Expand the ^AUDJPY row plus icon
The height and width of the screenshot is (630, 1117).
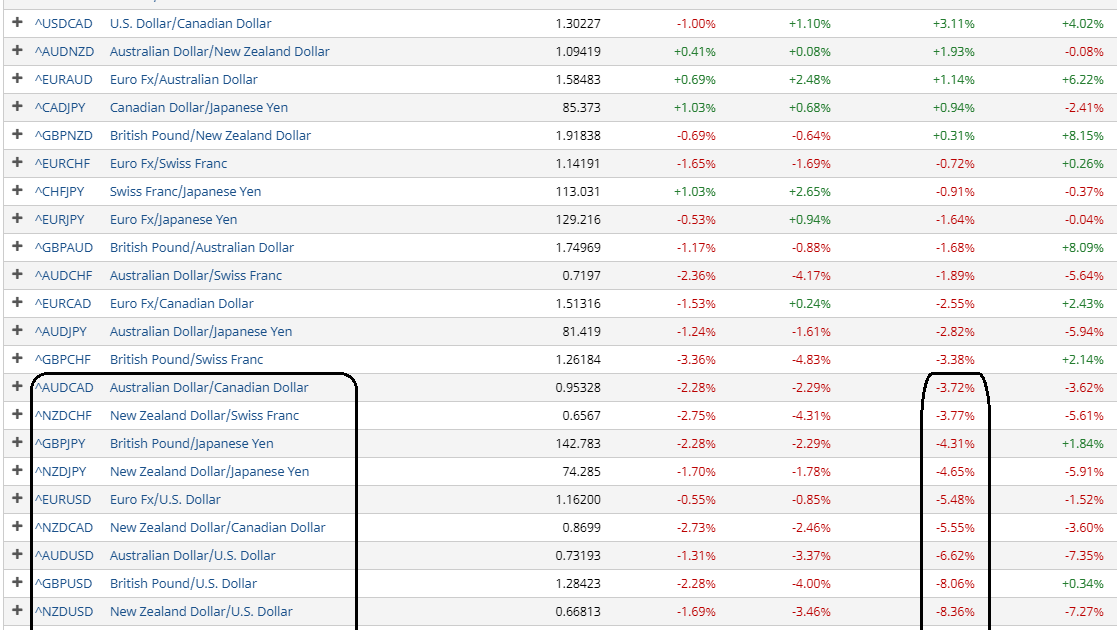(x=17, y=330)
